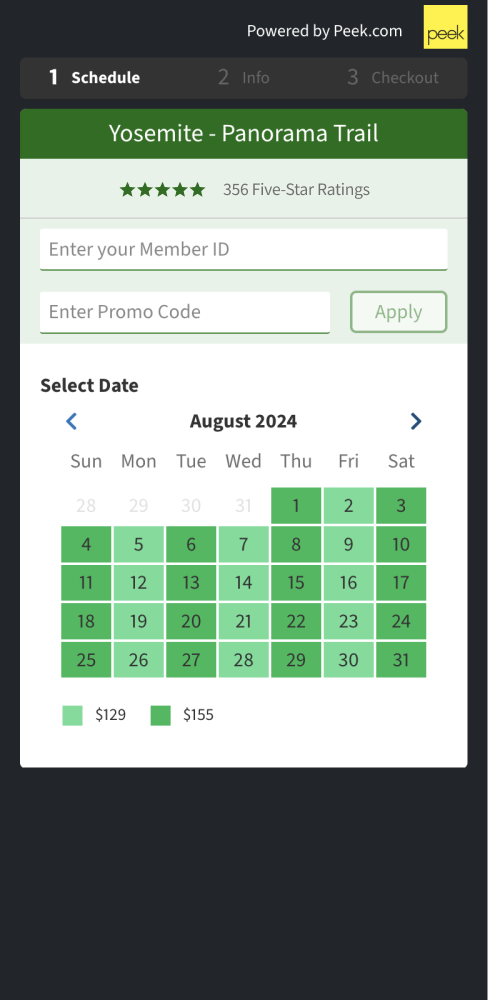The image size is (488, 1000).
Task: Select August 1 on the calendar
Action: 296,506
